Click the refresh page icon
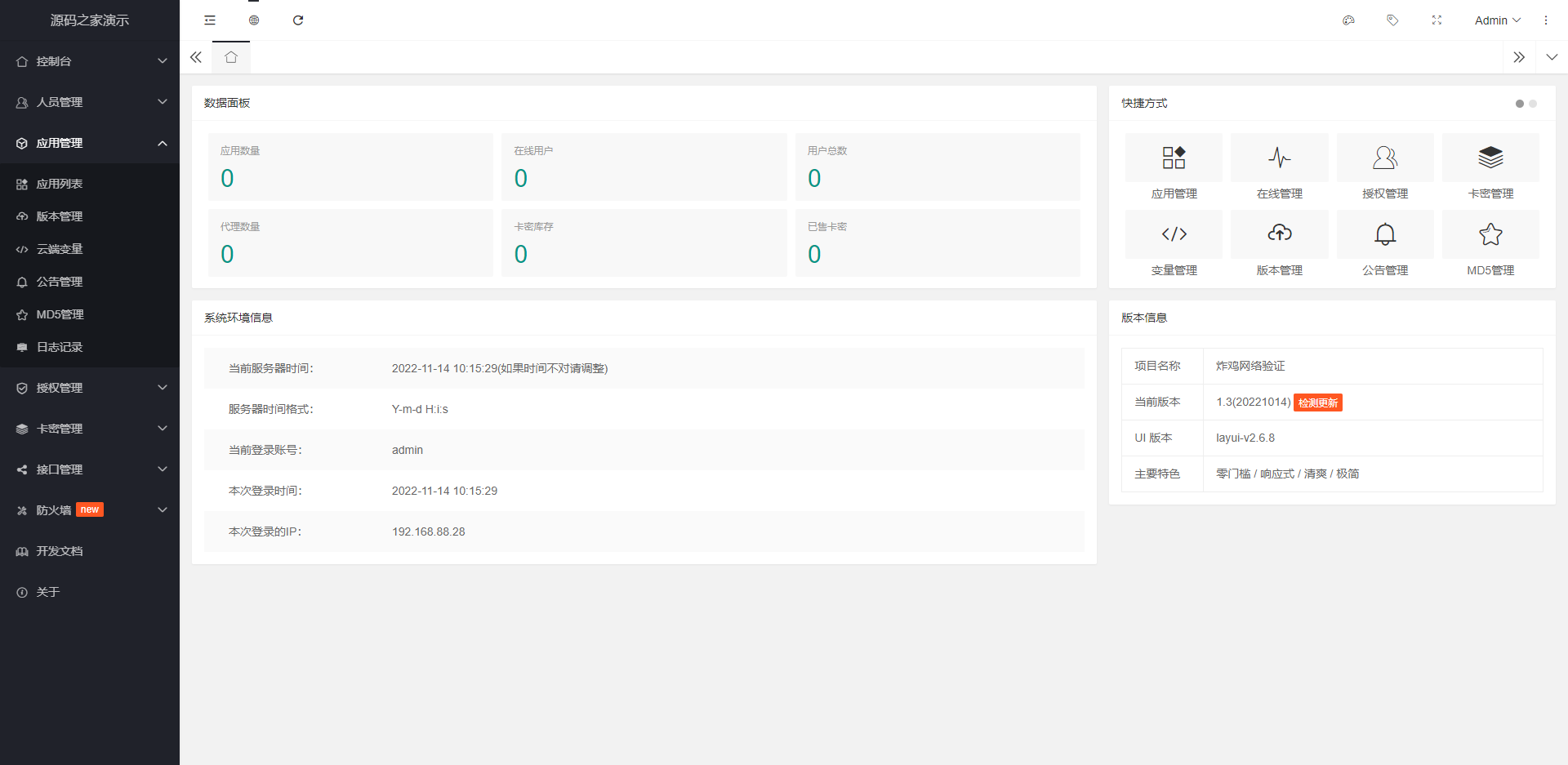Image resolution: width=1568 pixels, height=765 pixels. (298, 20)
